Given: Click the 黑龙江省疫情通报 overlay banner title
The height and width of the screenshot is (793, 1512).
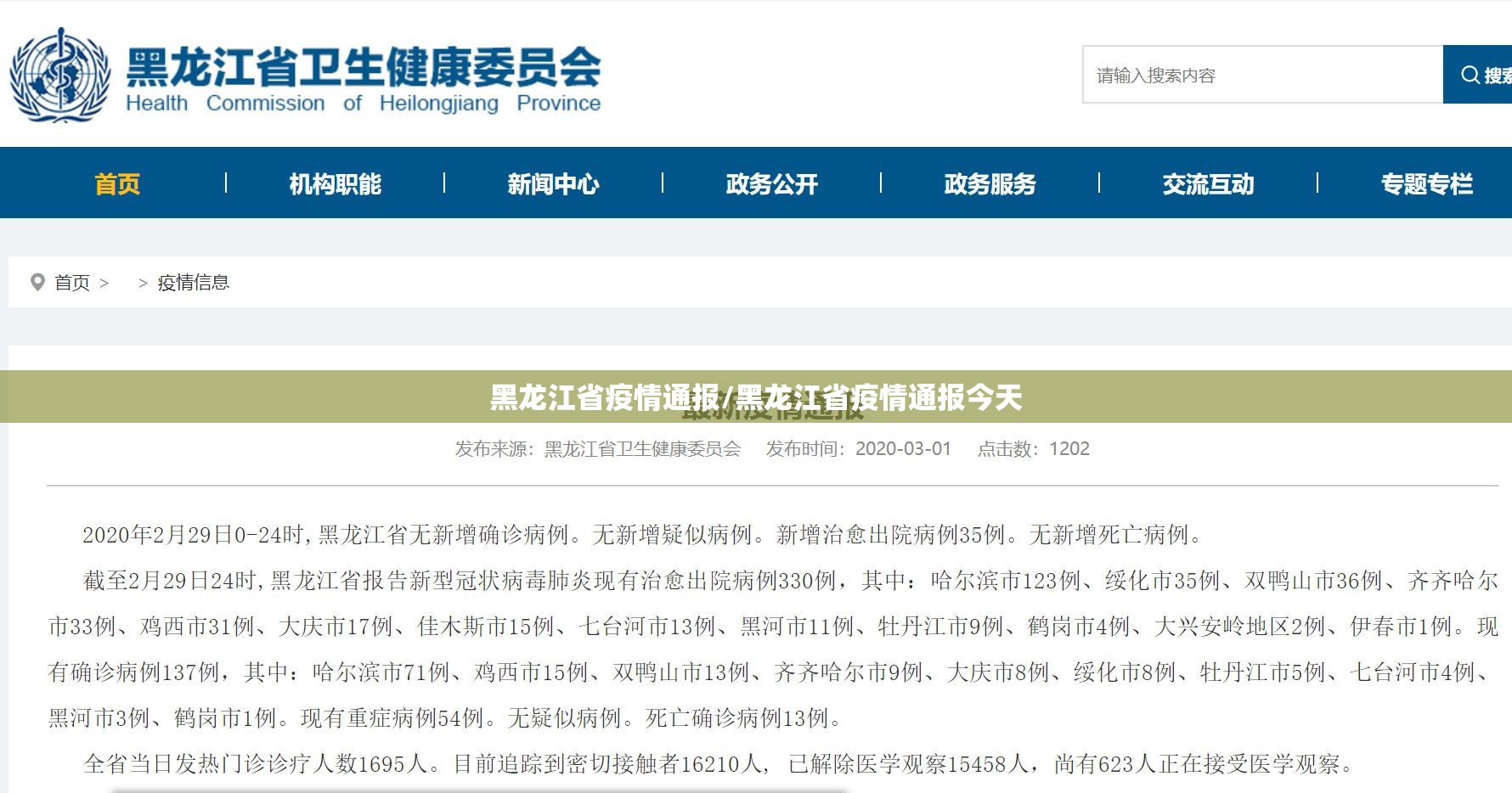Looking at the screenshot, I should tap(755, 396).
